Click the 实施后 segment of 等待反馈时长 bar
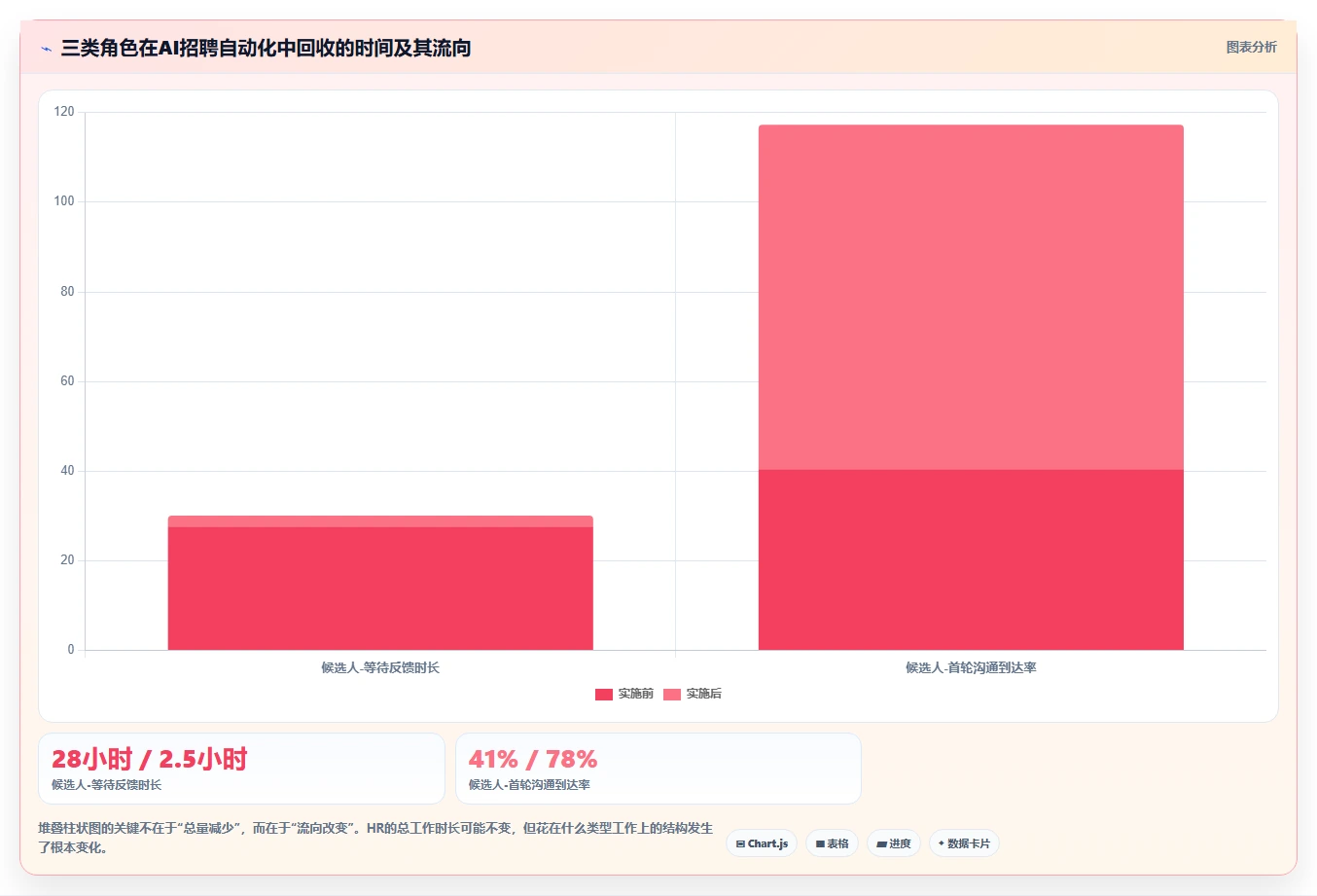This screenshot has height=896, width=1317. tap(380, 521)
